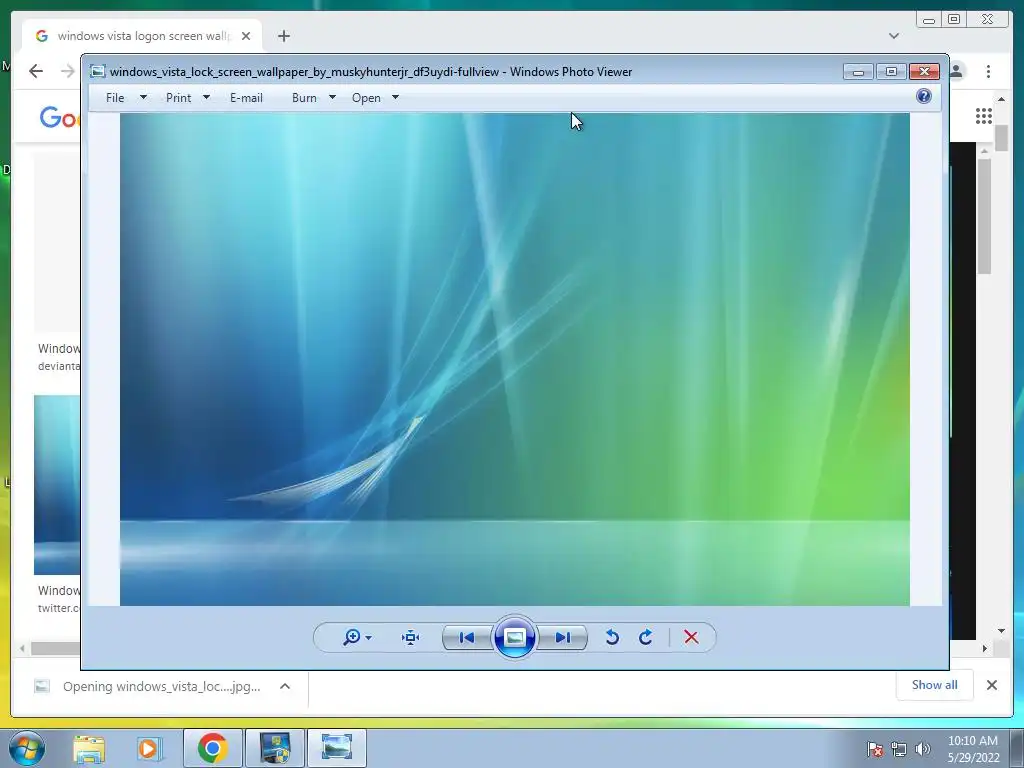Image resolution: width=1024 pixels, height=768 pixels.
Task: Go to the previous picture
Action: [467, 637]
